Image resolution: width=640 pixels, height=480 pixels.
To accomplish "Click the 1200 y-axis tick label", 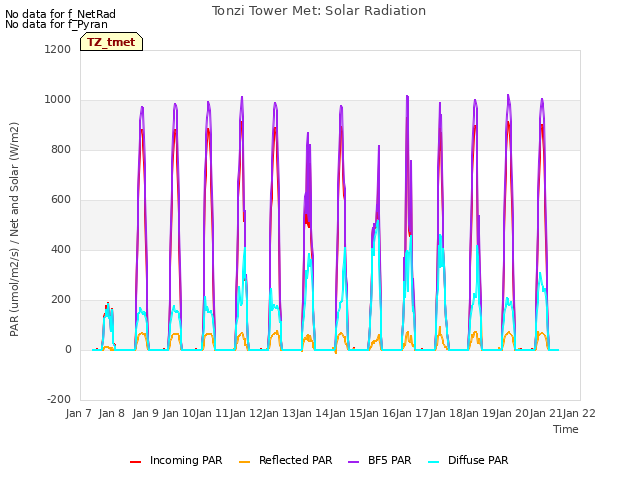I will (58, 49).
